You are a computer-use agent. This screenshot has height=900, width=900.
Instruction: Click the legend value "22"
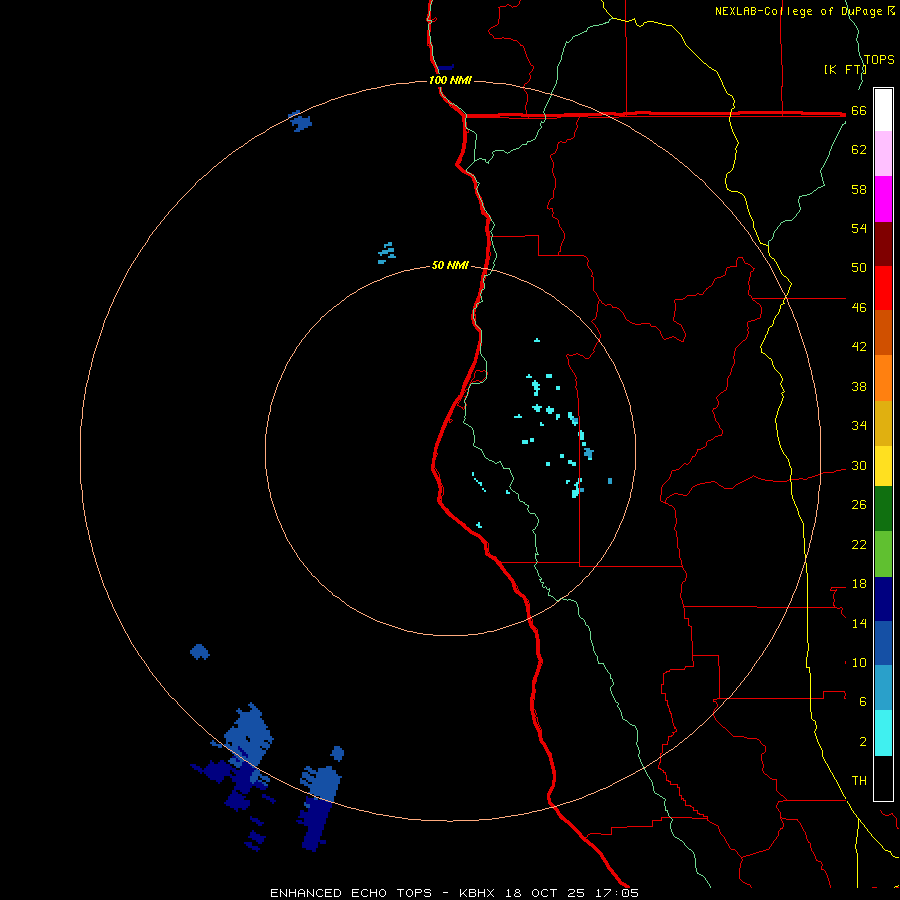tap(859, 544)
